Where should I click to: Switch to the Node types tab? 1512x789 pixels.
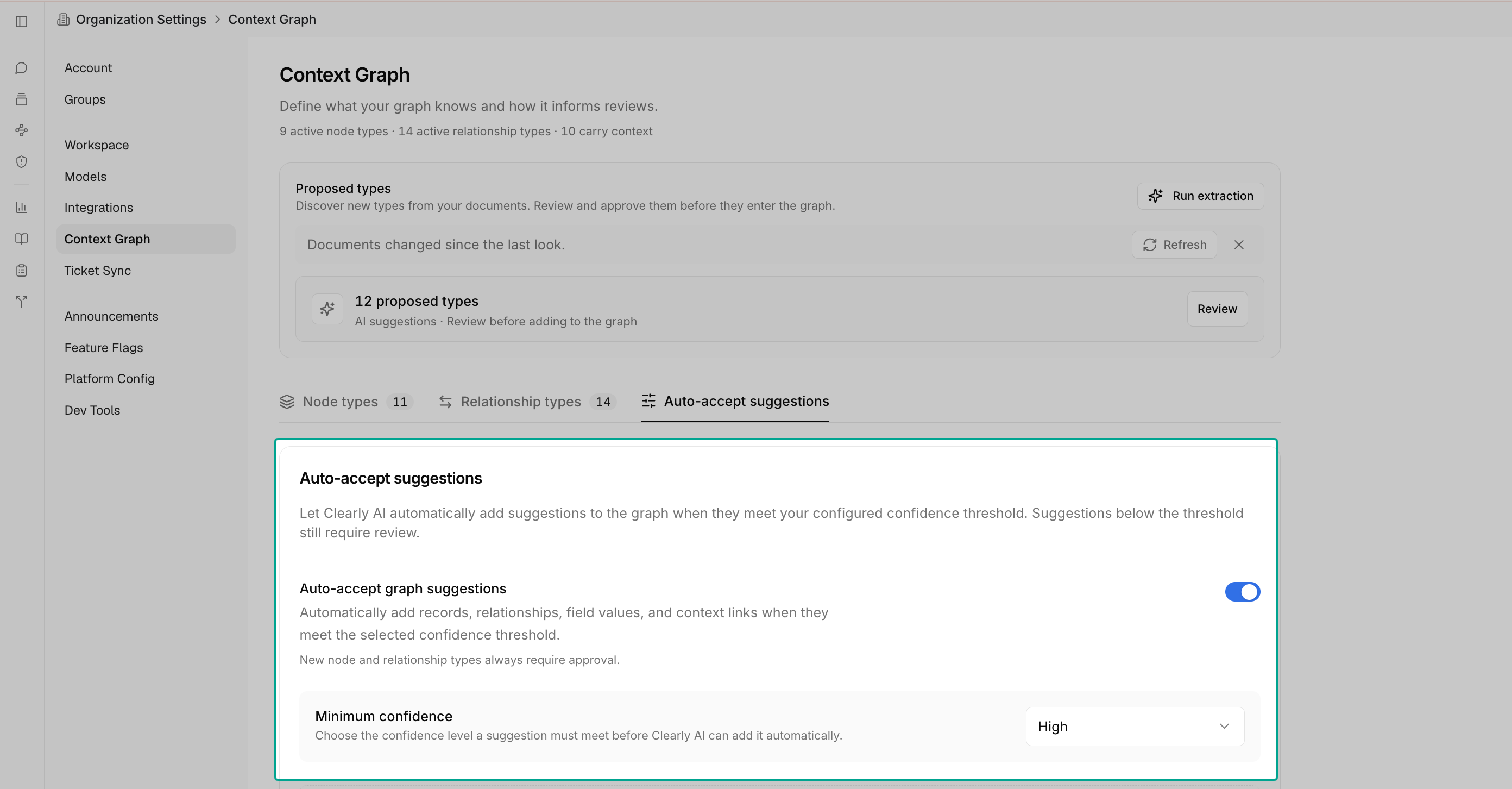click(x=346, y=402)
